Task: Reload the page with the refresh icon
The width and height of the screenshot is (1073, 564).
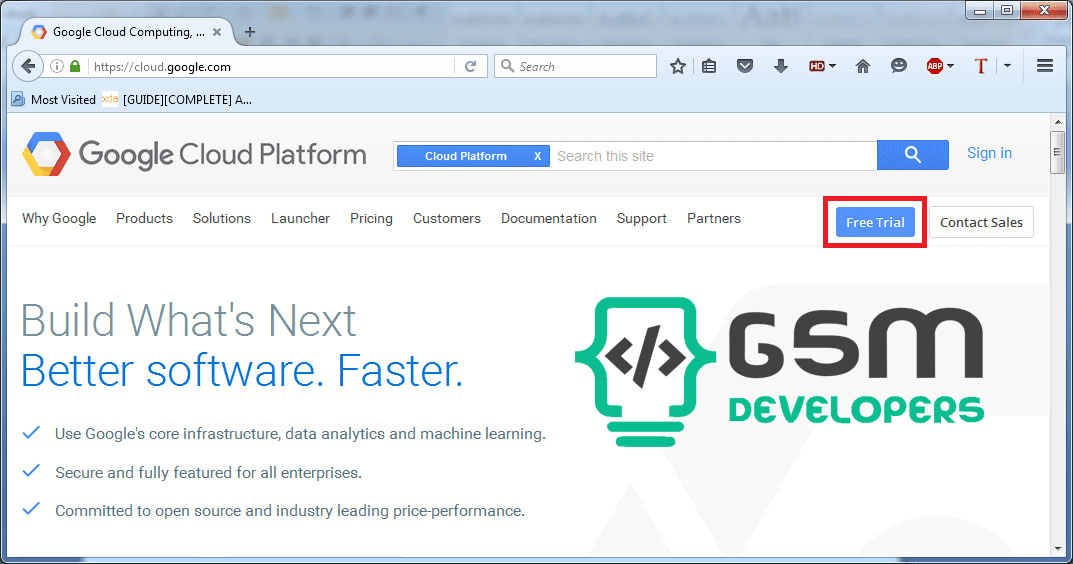Action: [470, 66]
